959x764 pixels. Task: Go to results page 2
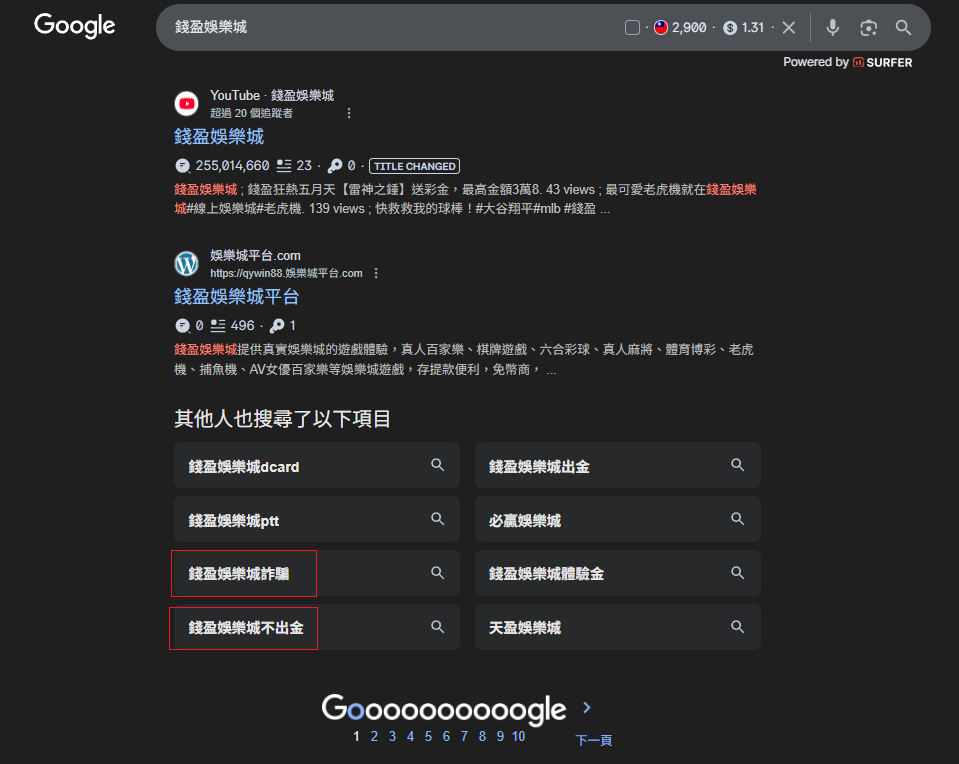point(374,736)
